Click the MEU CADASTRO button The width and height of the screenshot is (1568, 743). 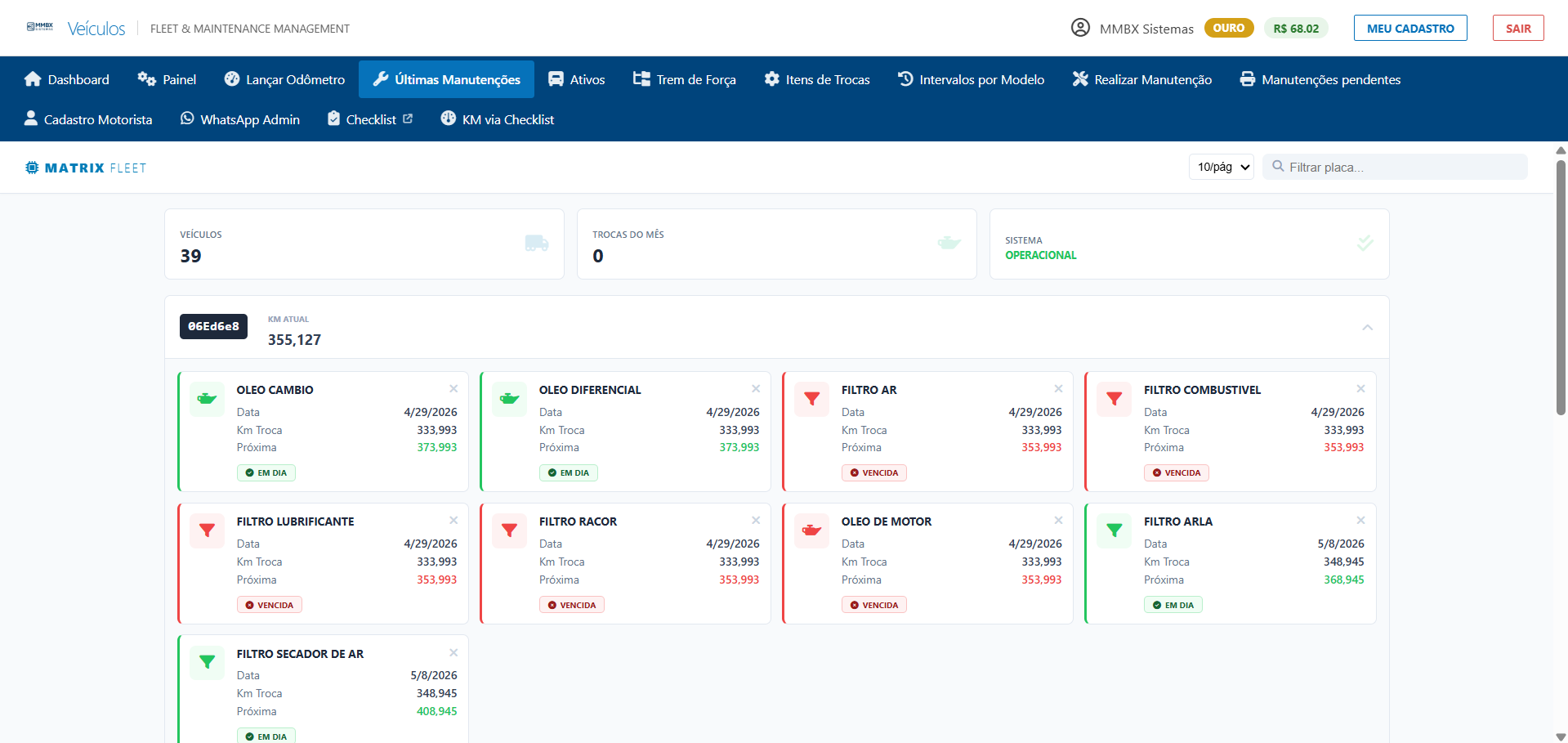coord(1410,28)
